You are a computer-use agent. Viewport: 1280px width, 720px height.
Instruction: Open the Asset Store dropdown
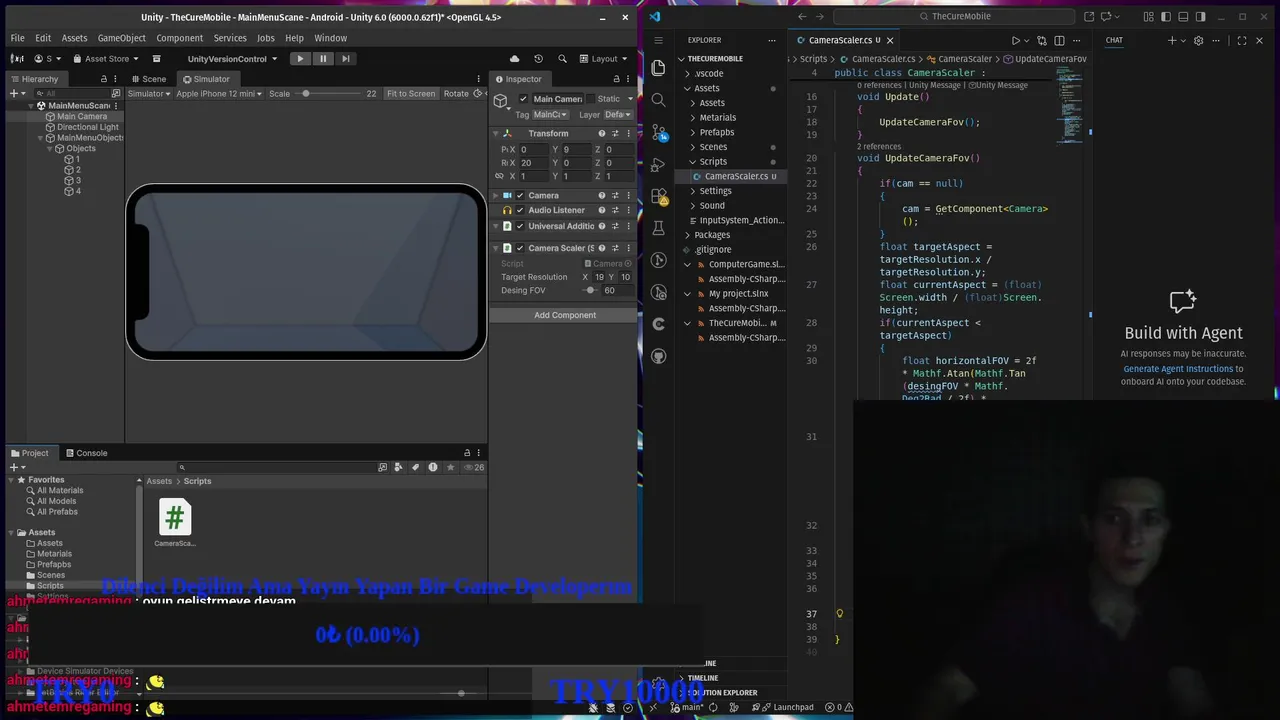[106, 59]
